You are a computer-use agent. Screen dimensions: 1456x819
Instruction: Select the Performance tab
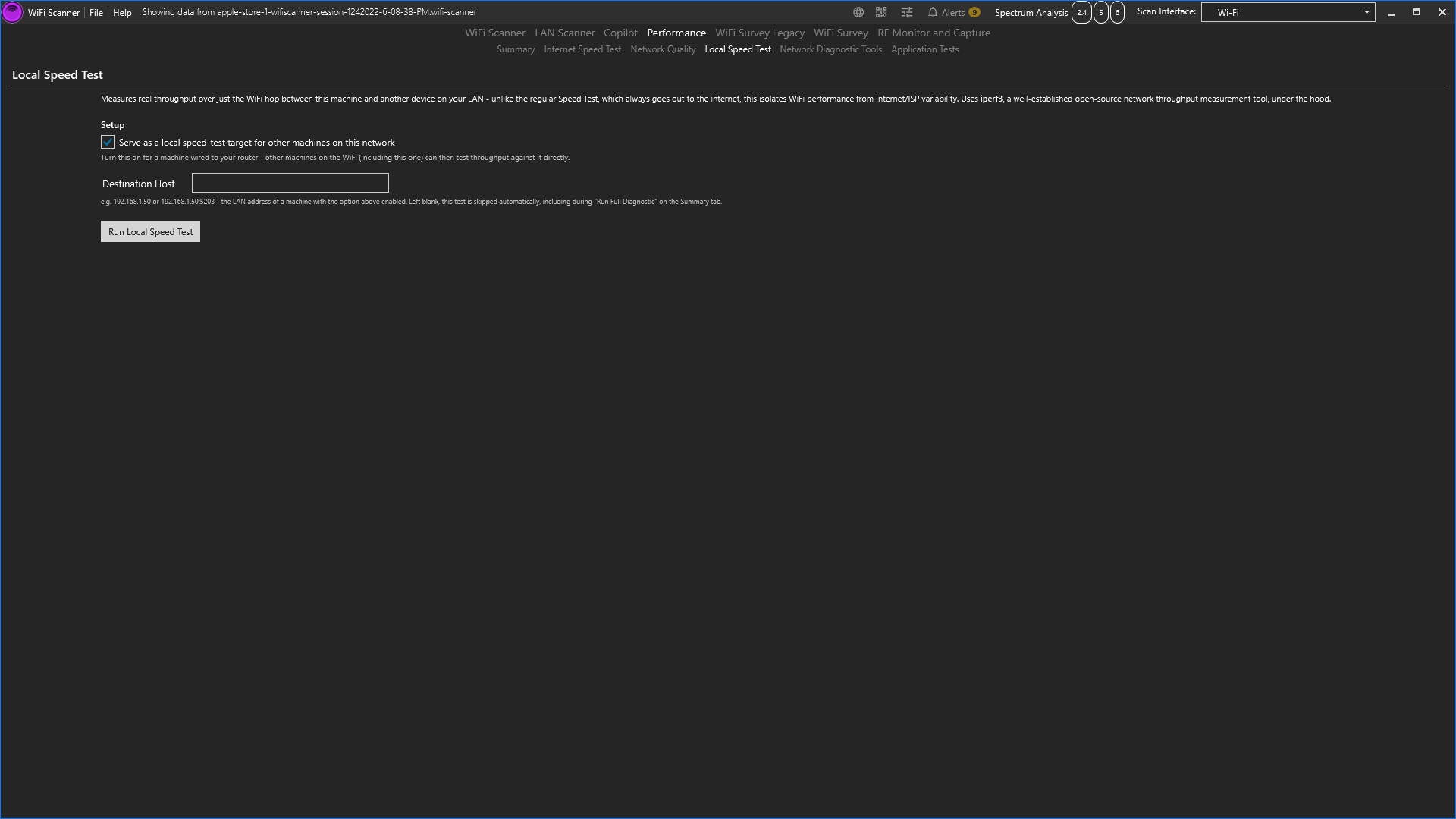pyautogui.click(x=676, y=33)
